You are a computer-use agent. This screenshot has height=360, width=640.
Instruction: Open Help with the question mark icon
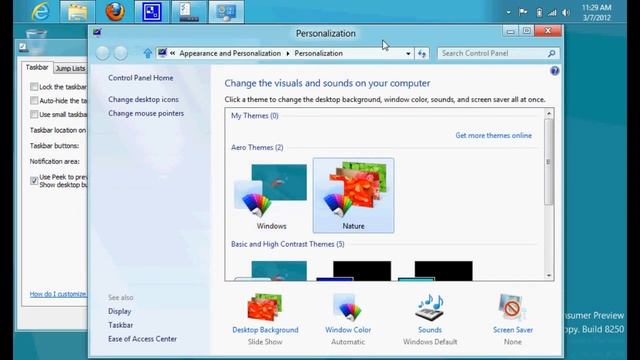coord(554,71)
